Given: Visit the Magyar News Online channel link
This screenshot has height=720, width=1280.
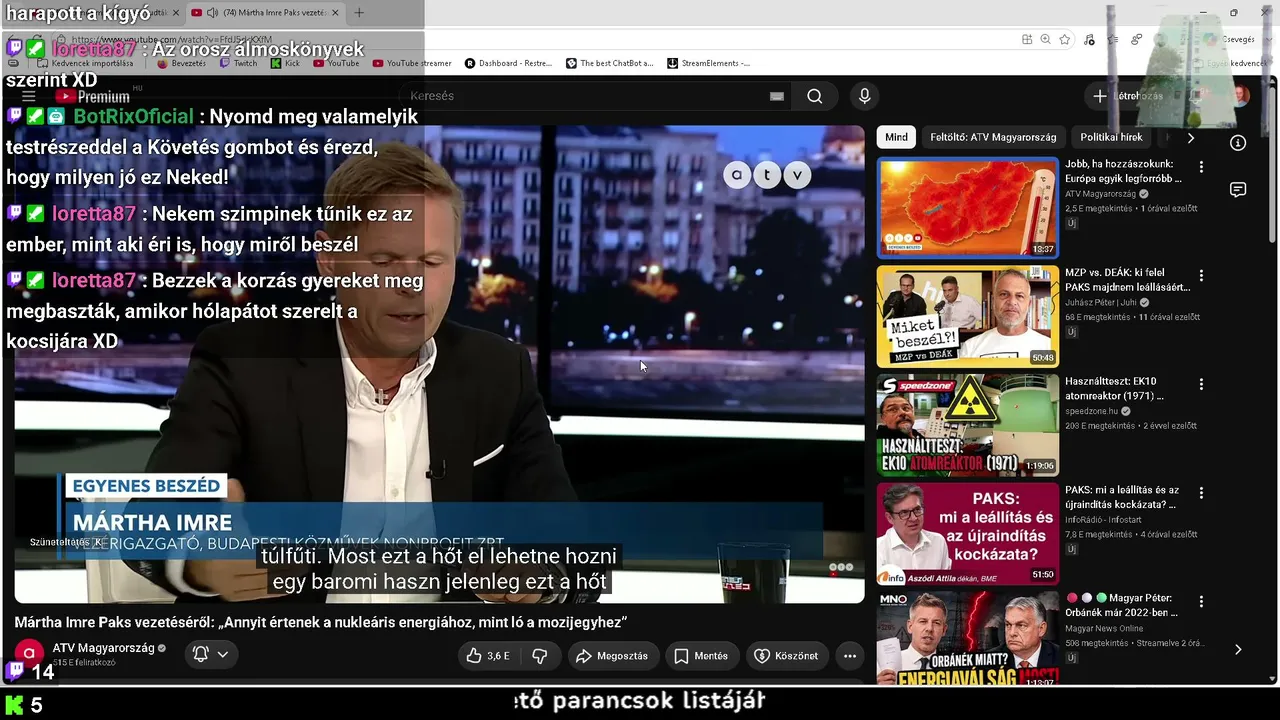Looking at the screenshot, I should pos(1104,628).
